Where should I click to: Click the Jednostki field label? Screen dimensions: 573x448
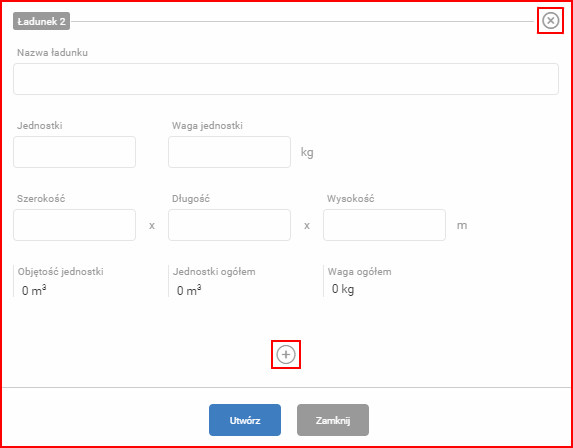click(39, 126)
